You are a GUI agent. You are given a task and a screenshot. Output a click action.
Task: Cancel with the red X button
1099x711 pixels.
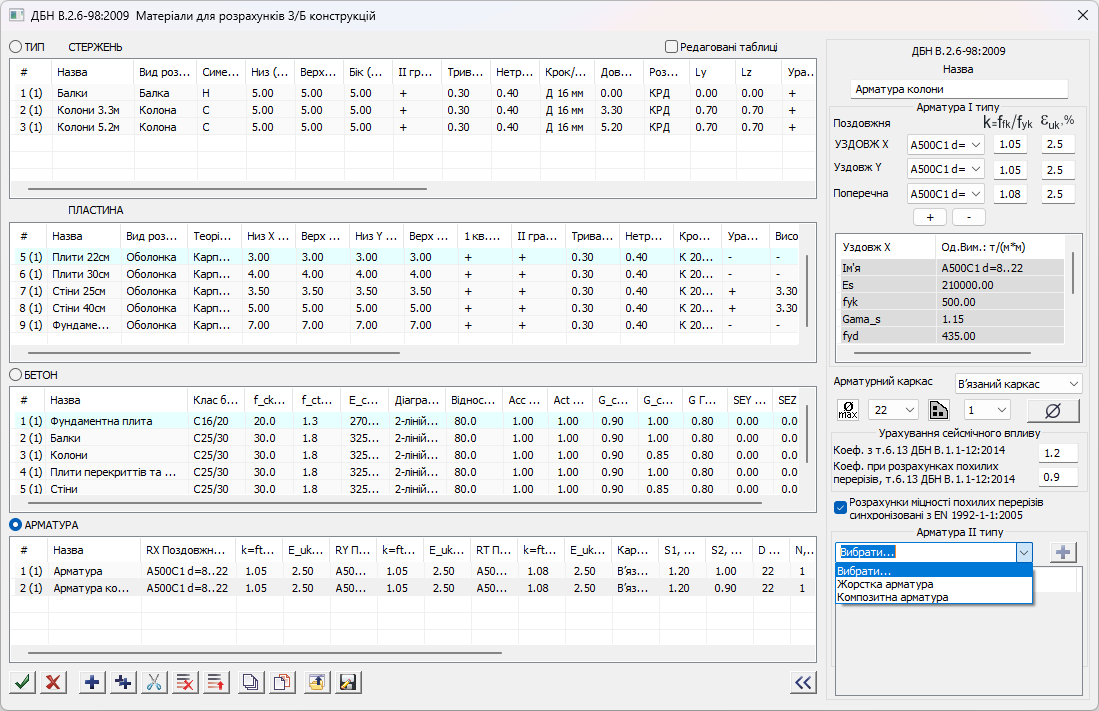click(54, 682)
